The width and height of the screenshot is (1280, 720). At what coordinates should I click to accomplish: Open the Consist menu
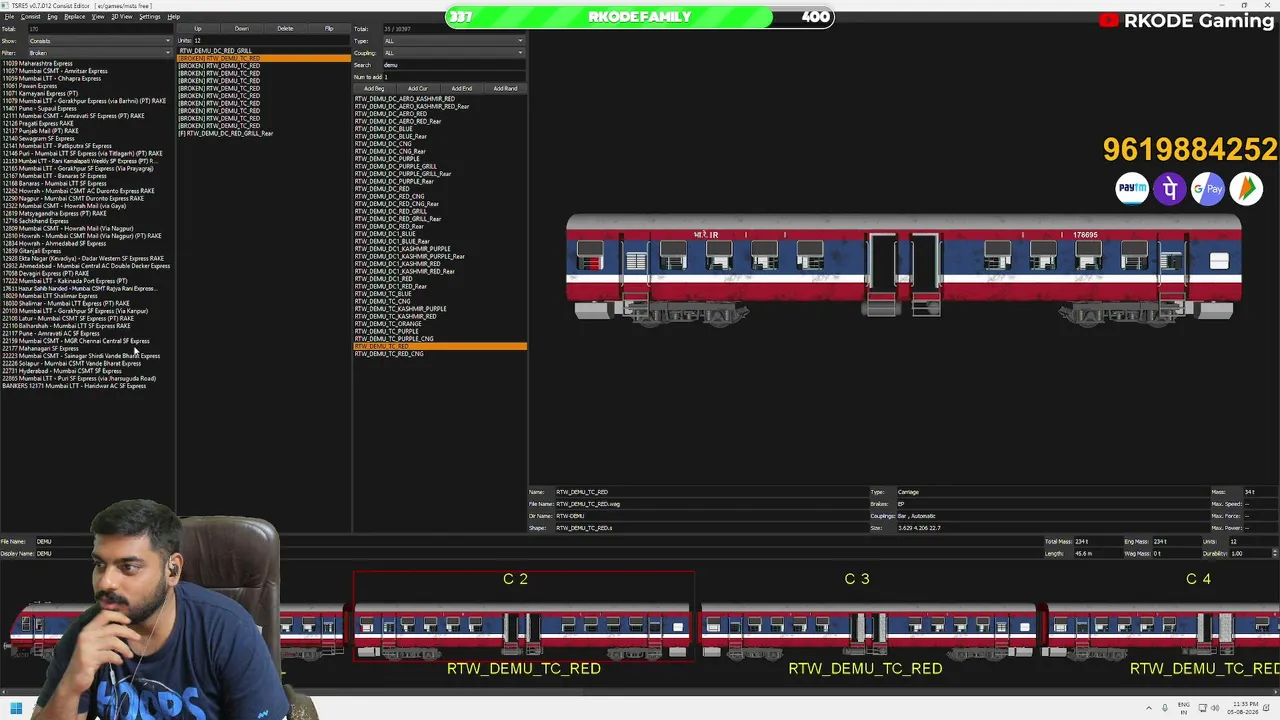click(x=30, y=17)
